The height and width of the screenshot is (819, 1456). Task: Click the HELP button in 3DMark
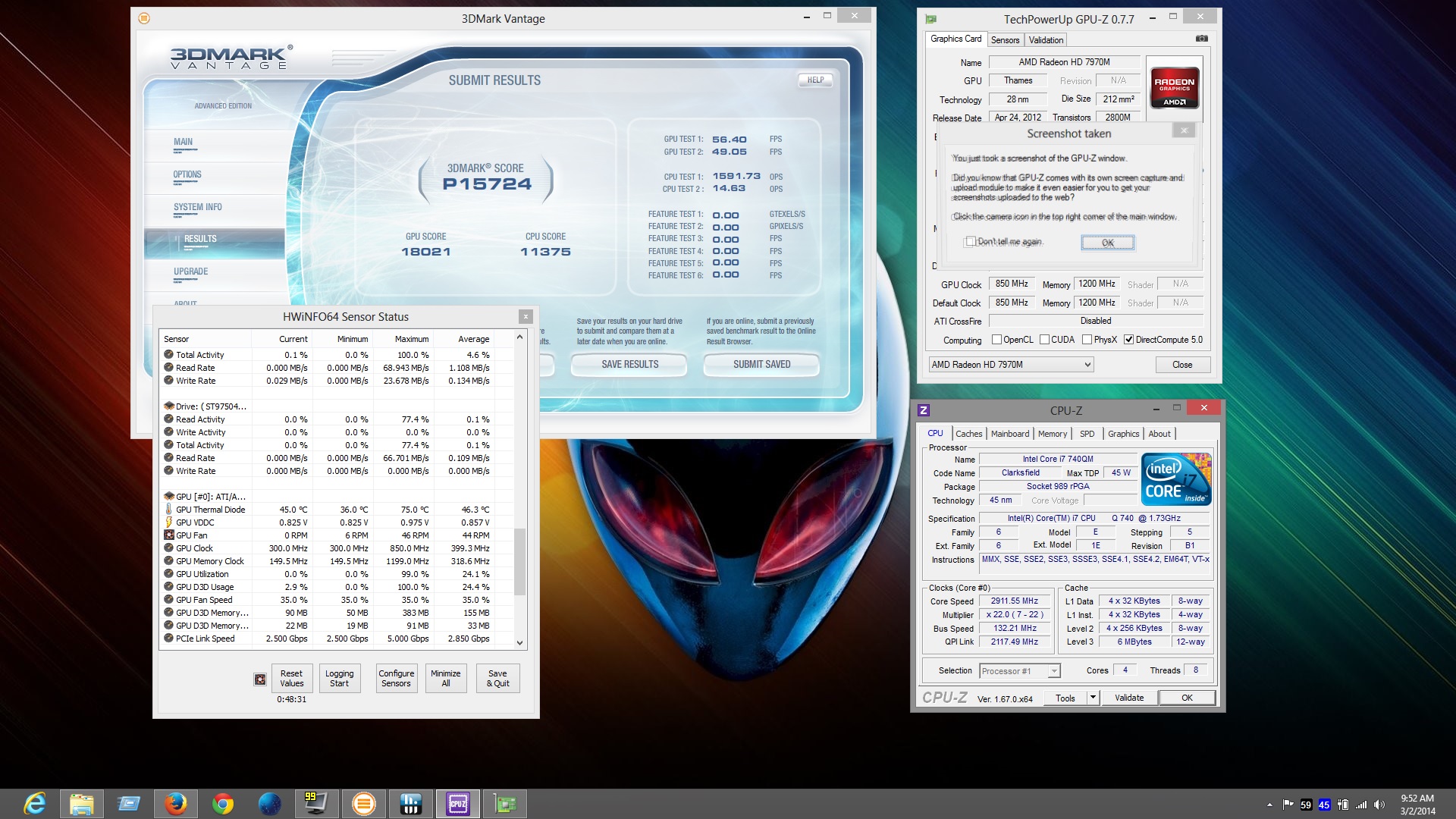point(815,80)
